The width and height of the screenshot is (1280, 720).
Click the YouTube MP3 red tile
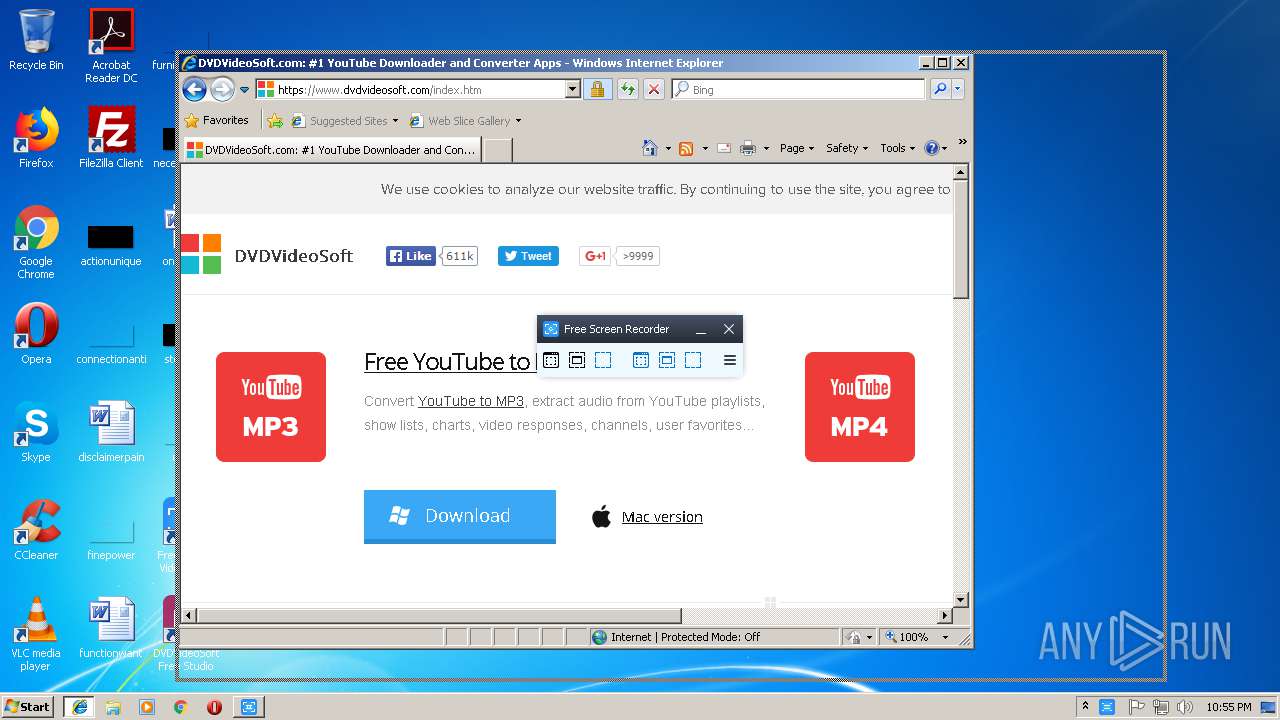pos(271,407)
